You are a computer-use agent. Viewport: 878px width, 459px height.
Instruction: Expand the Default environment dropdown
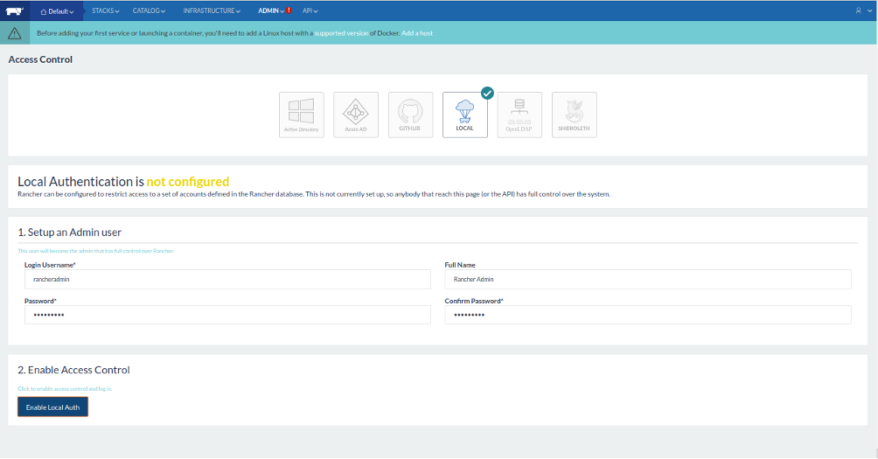(58, 10)
